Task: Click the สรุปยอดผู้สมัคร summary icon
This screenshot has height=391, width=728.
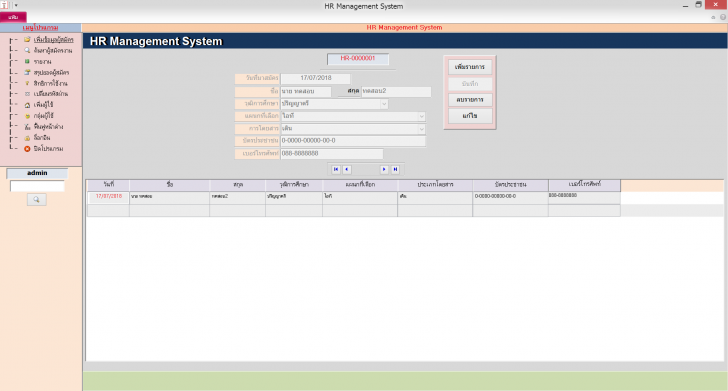Action: (x=27, y=72)
